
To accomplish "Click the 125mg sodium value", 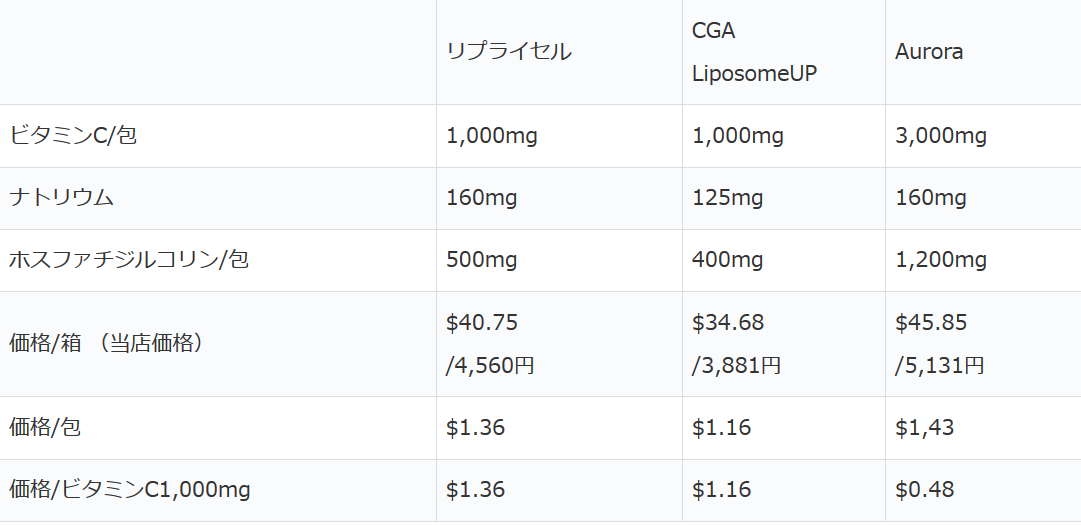I will pyautogui.click(x=727, y=198).
